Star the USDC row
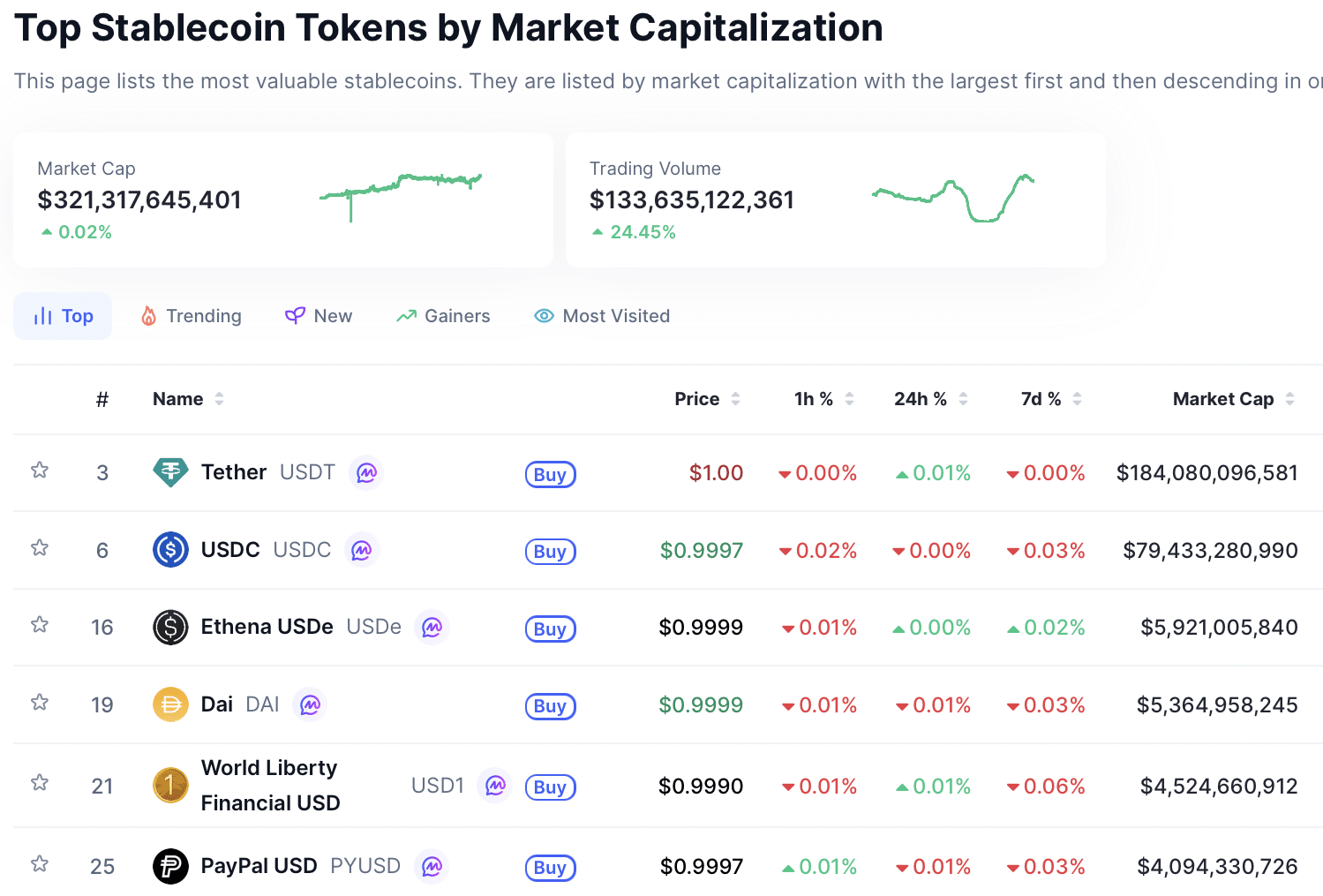Image resolution: width=1323 pixels, height=896 pixels. coord(39,548)
